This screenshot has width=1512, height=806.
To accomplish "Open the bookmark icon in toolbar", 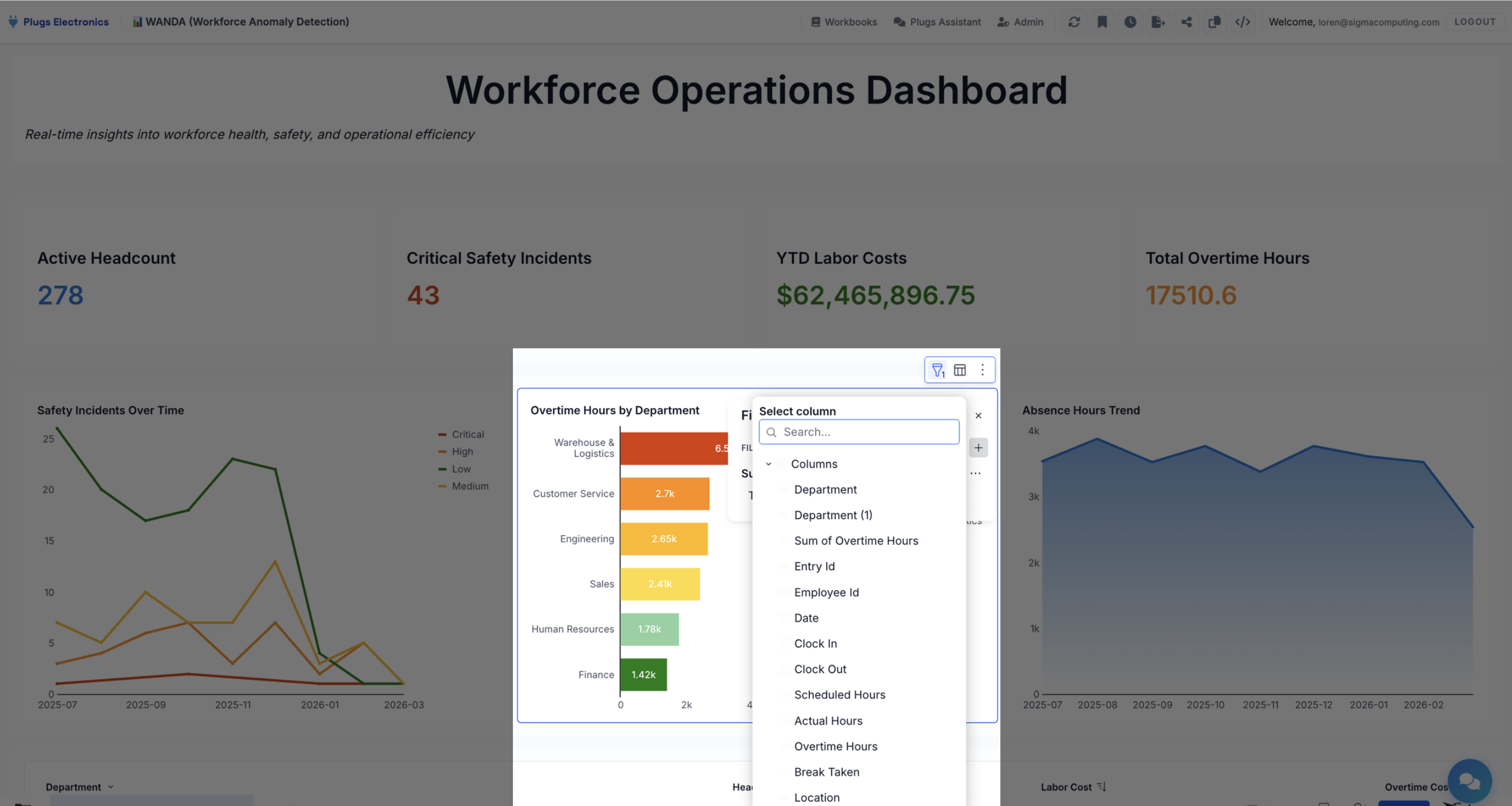I will 1102,22.
